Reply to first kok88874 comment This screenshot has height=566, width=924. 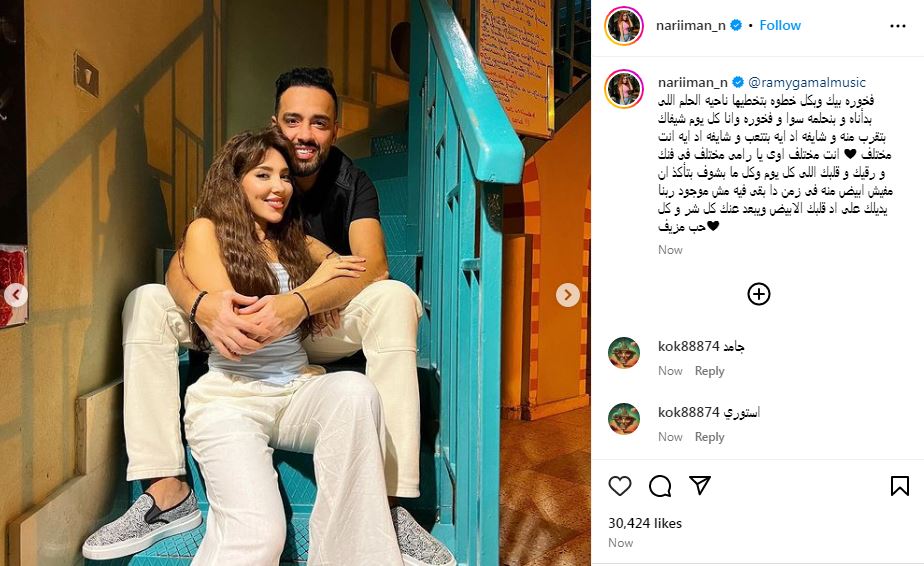(709, 371)
